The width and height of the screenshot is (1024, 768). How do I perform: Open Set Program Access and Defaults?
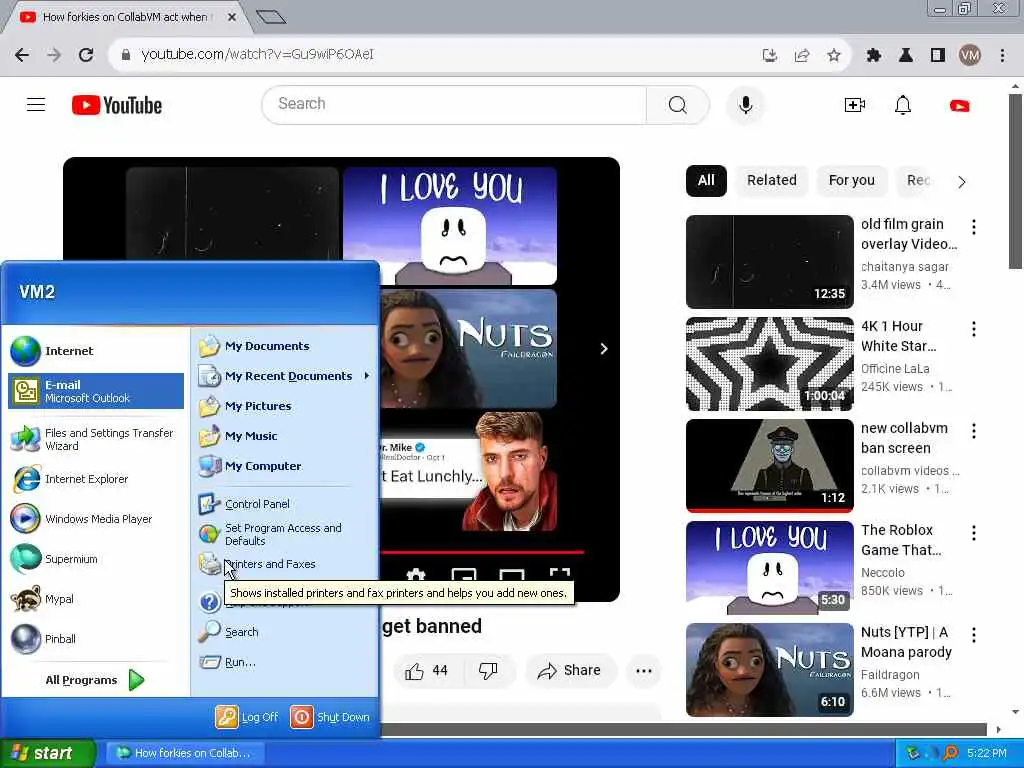coord(285,534)
